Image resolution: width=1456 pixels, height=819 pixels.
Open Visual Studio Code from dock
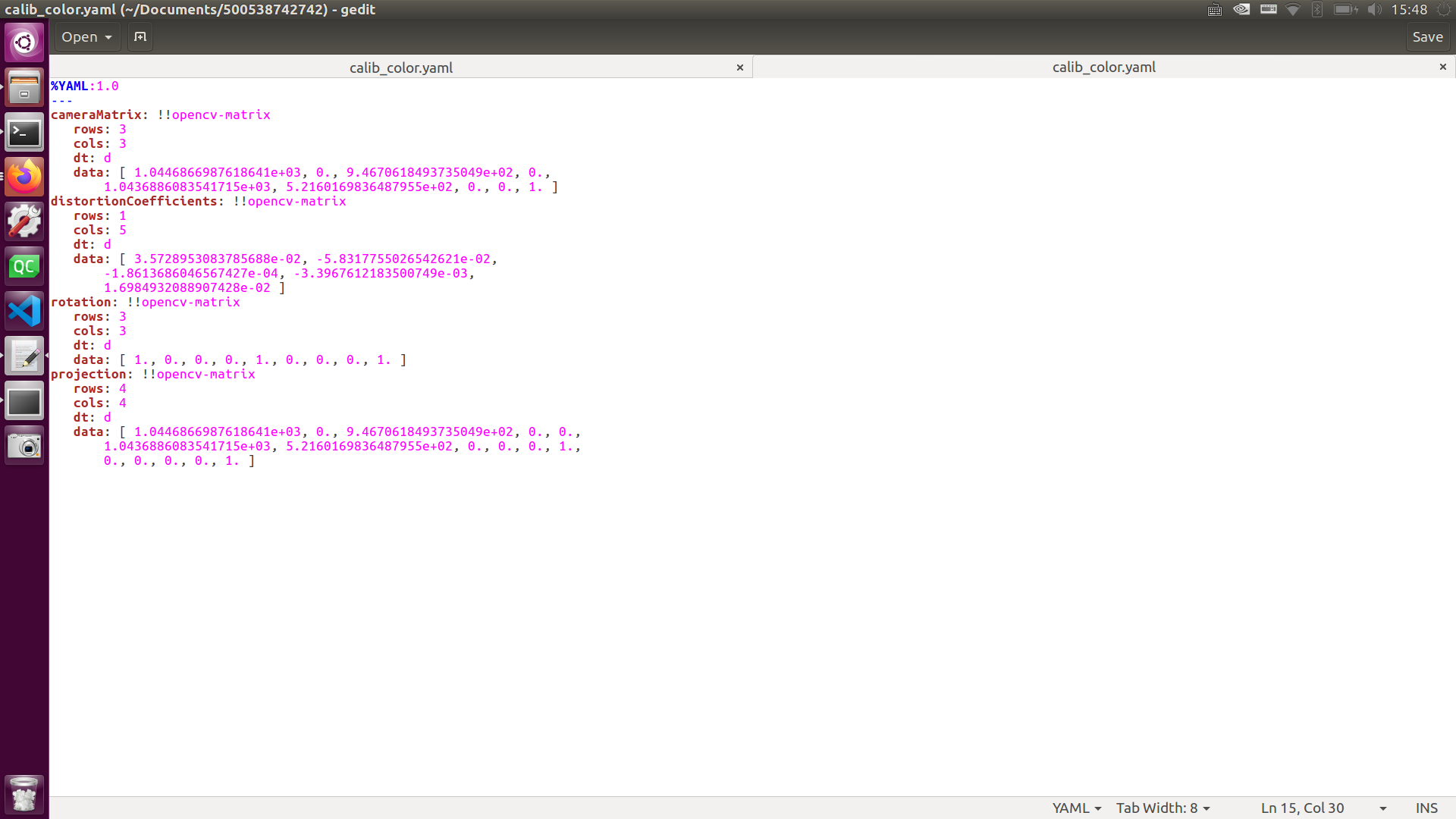pyautogui.click(x=24, y=311)
